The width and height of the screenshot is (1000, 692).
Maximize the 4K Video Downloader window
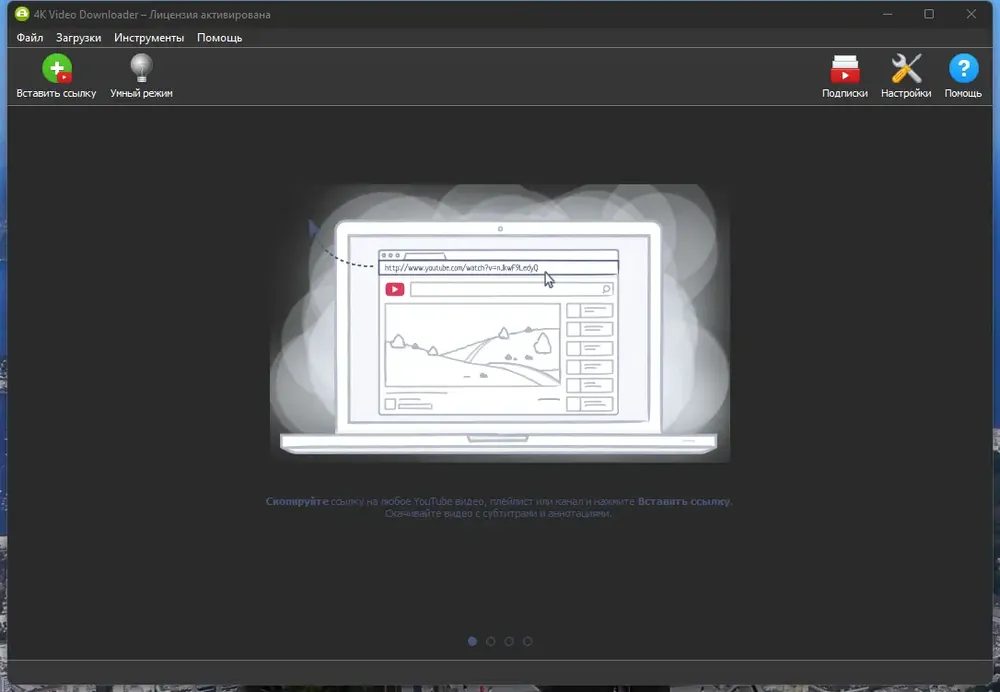click(x=929, y=14)
